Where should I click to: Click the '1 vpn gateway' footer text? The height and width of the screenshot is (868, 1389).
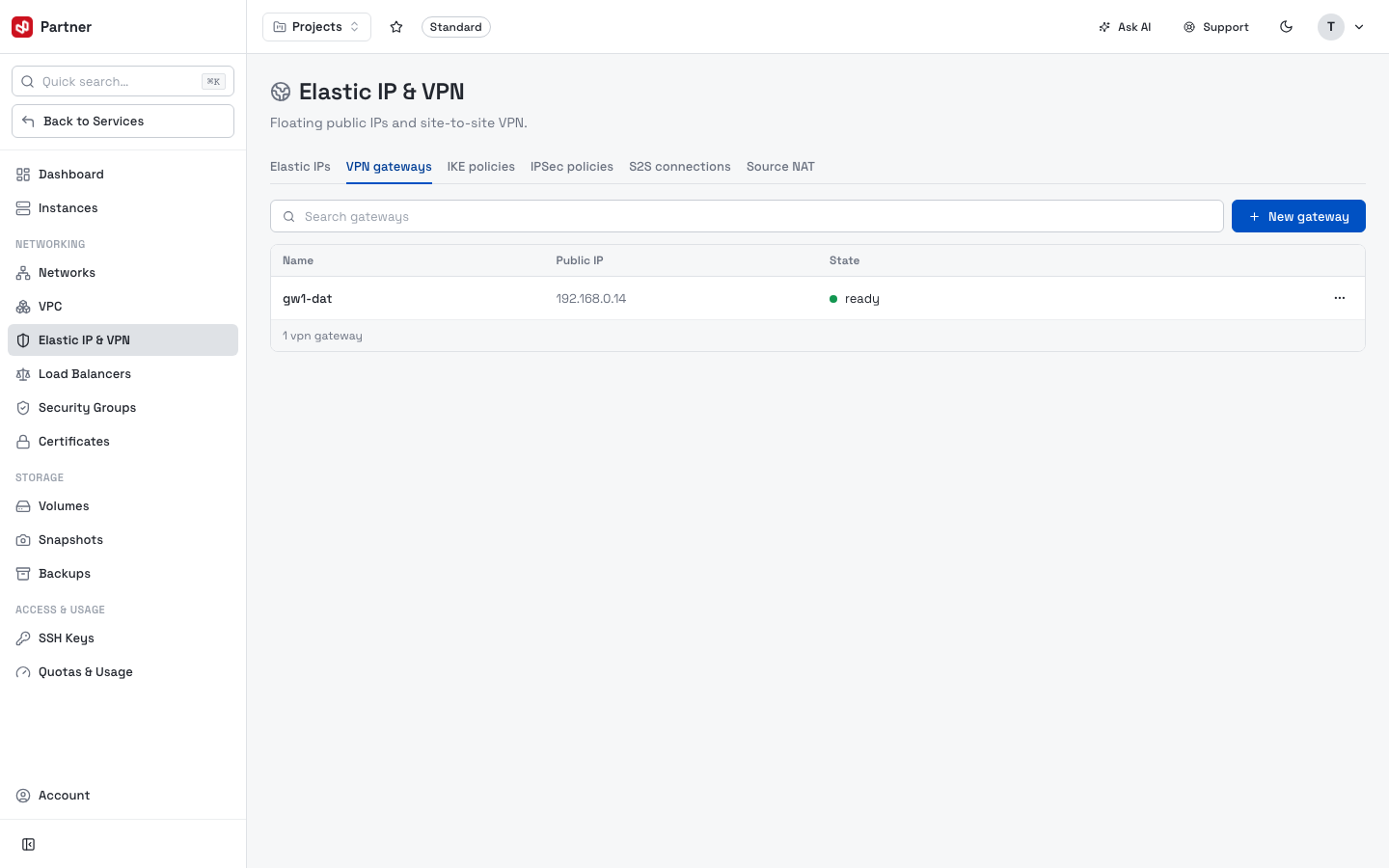[x=322, y=336]
